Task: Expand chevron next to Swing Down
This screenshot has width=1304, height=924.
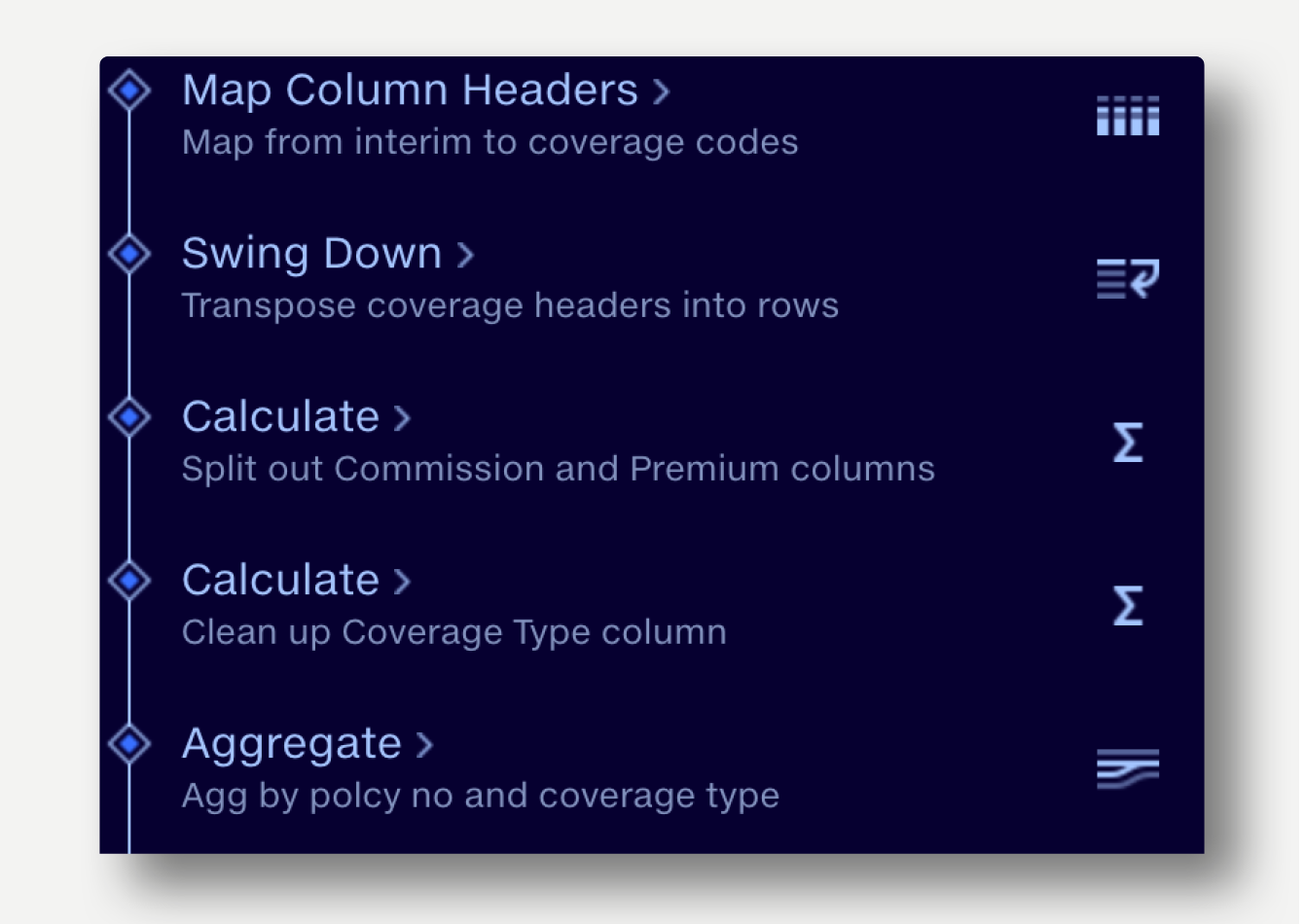Action: click(x=465, y=256)
